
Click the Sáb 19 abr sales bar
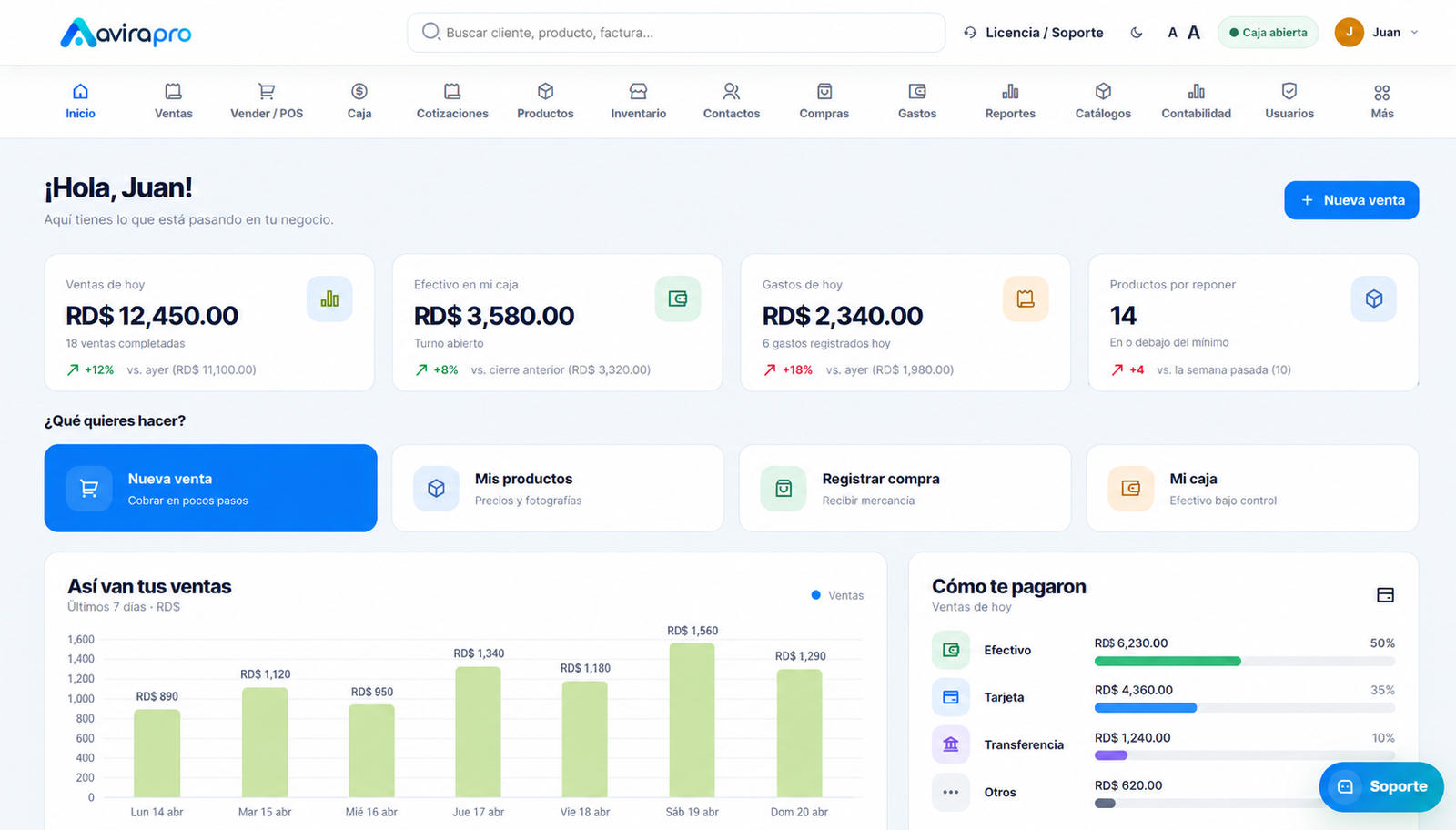coord(692,720)
